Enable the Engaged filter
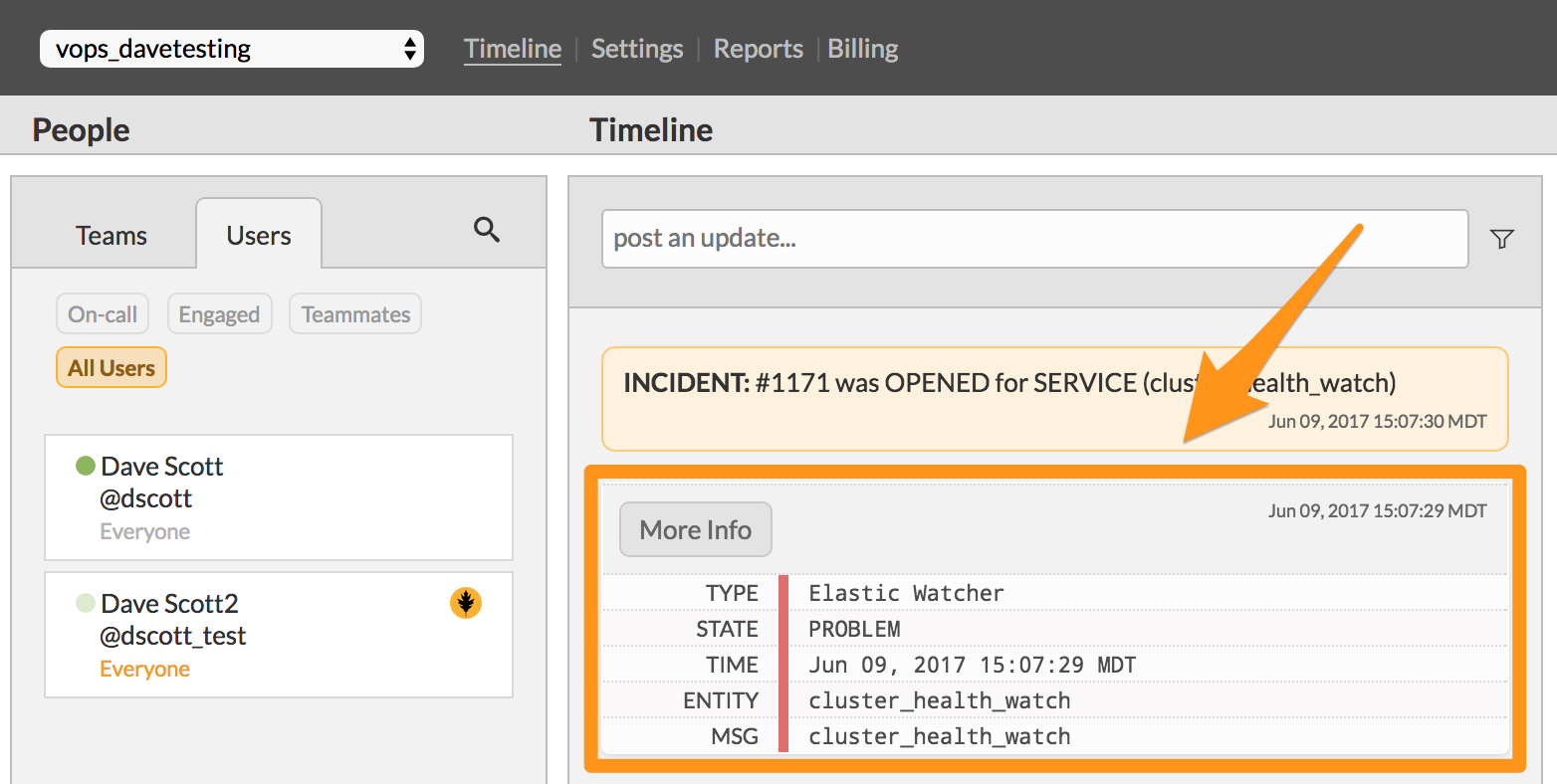This screenshot has width=1557, height=784. (219, 313)
